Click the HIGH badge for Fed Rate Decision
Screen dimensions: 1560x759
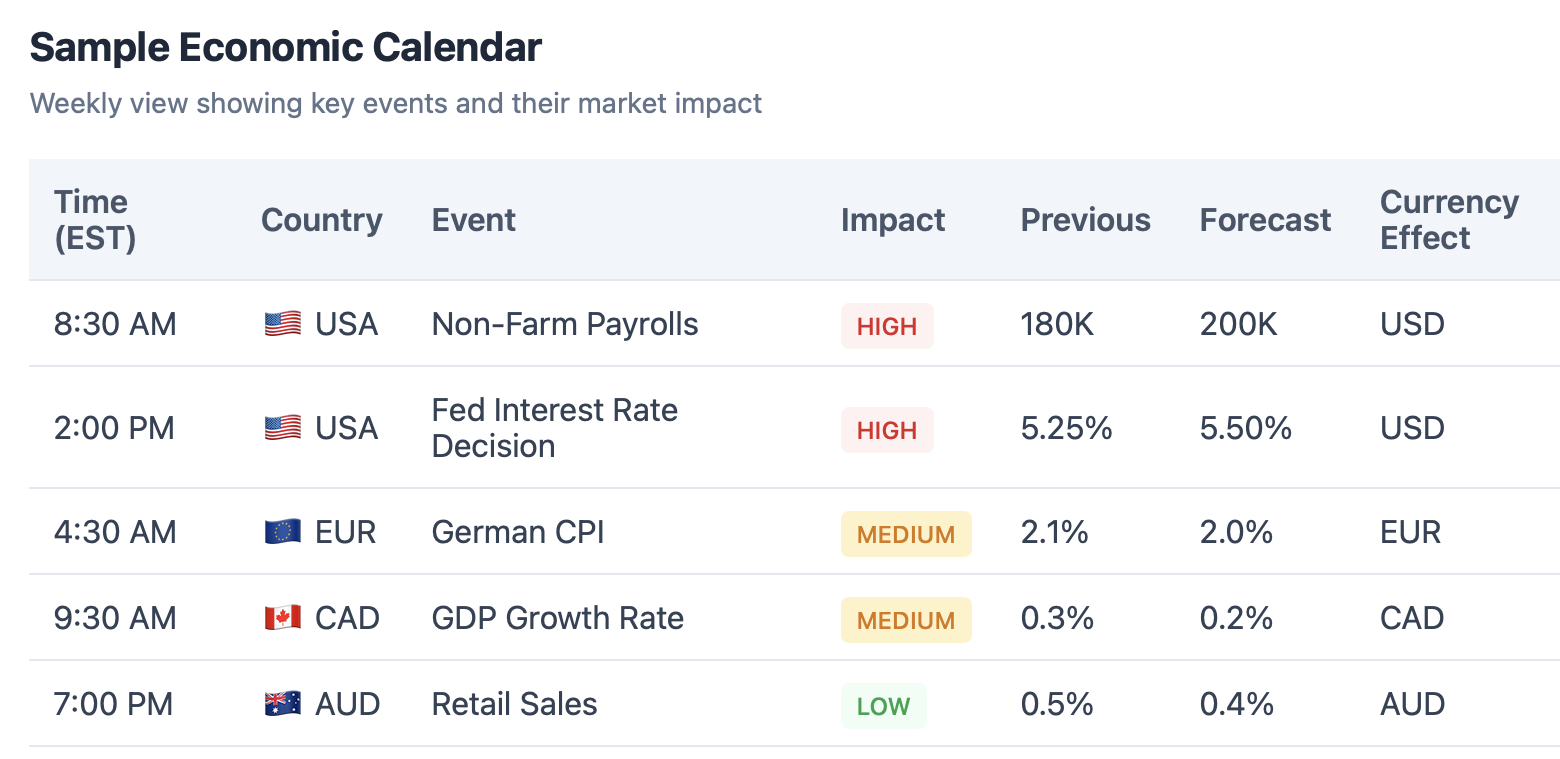(x=887, y=430)
